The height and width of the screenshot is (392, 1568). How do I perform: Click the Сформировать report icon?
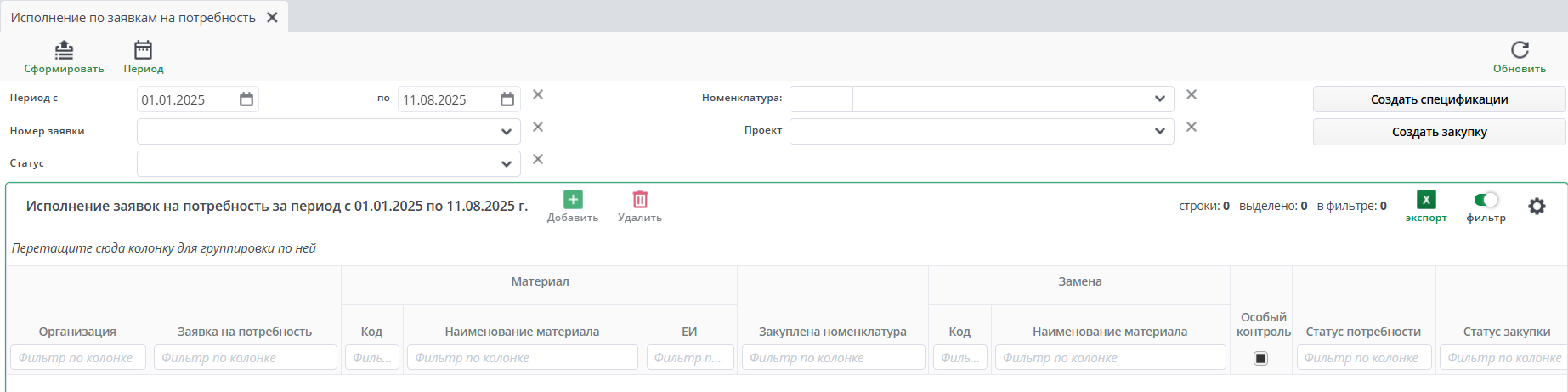pos(64,51)
